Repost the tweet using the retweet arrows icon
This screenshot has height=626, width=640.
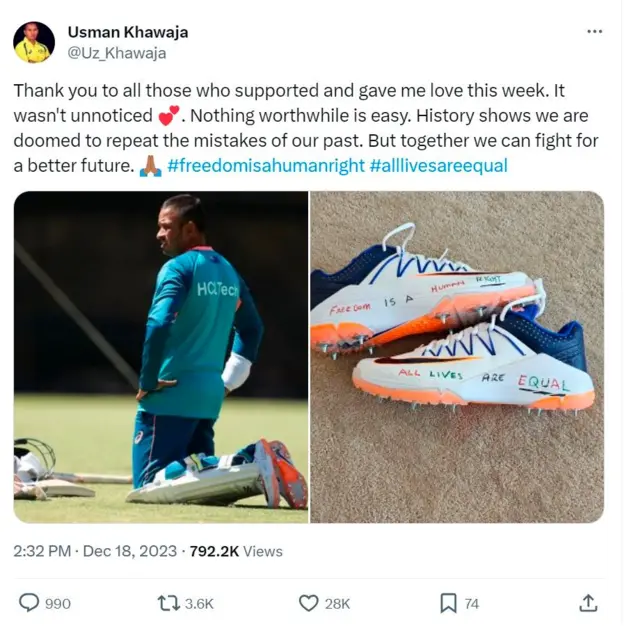169,604
